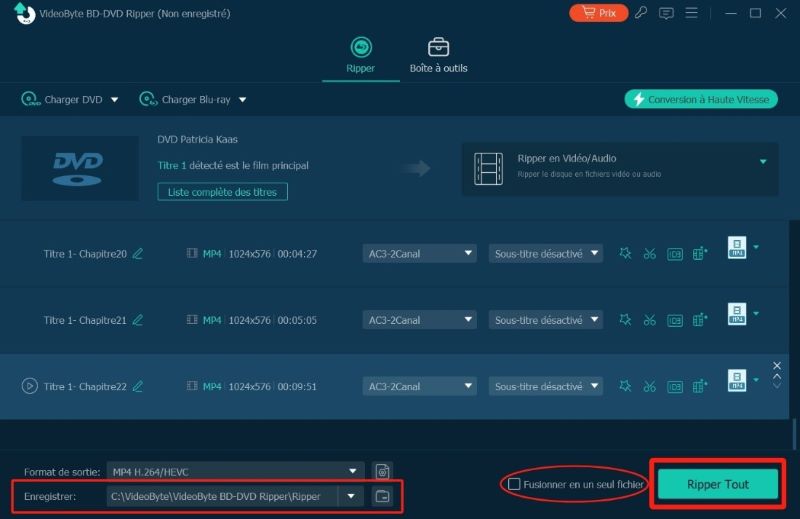Click the enhance video icon for Chapitre20
This screenshot has width=800, height=519.
(700, 253)
